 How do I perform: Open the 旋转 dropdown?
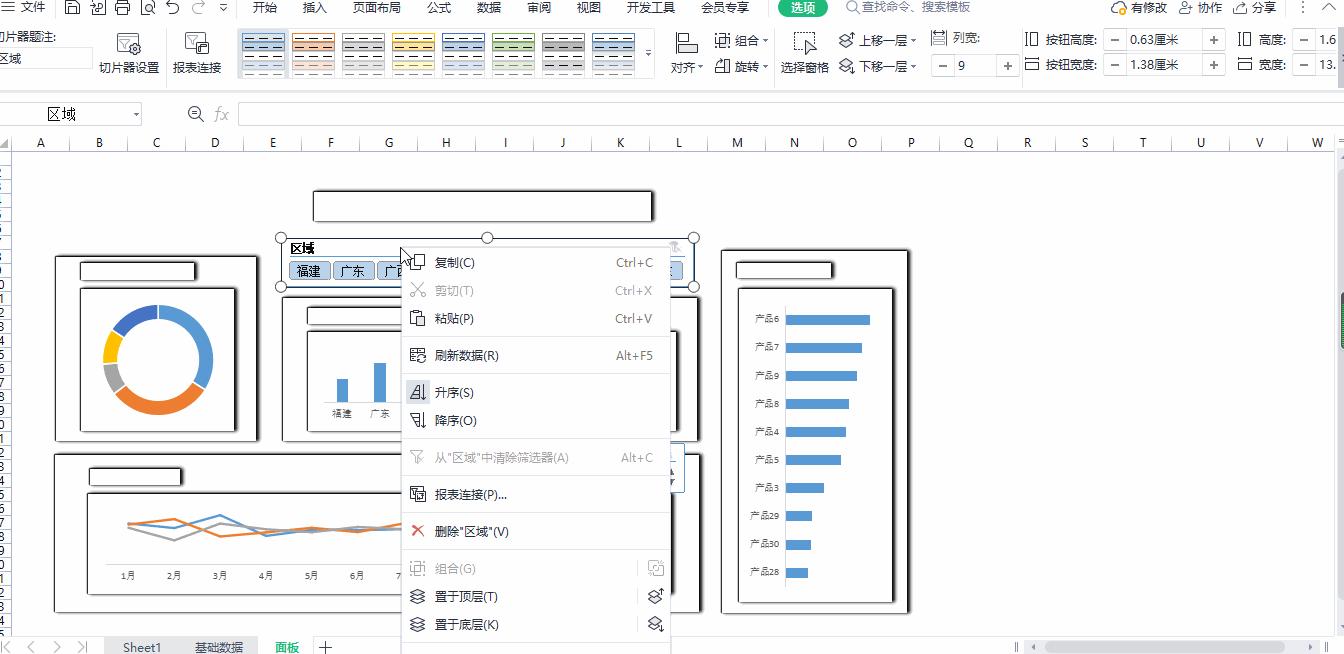click(x=738, y=65)
